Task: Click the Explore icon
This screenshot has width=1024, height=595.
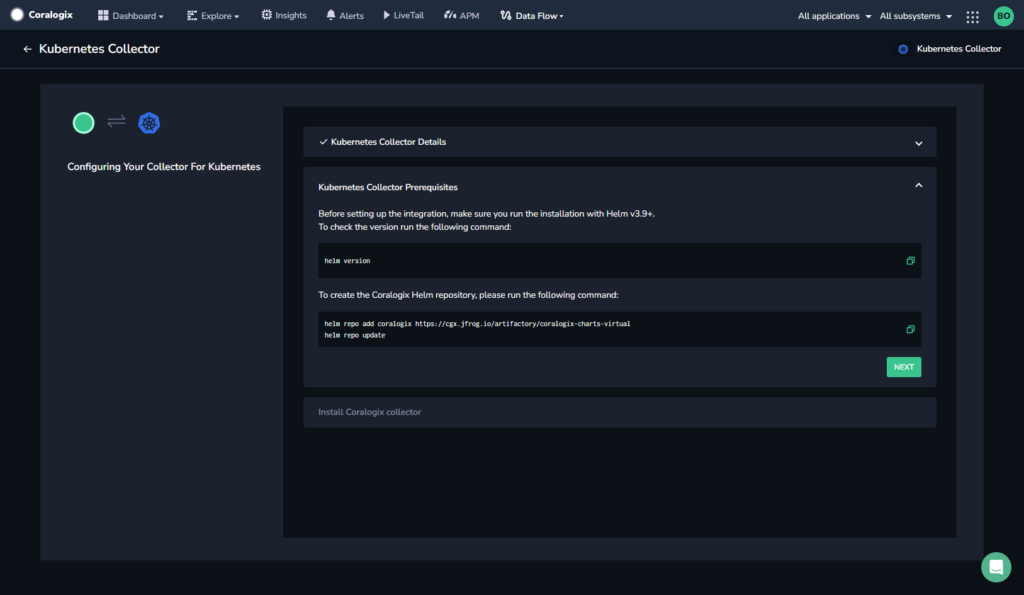Action: [x=192, y=15]
